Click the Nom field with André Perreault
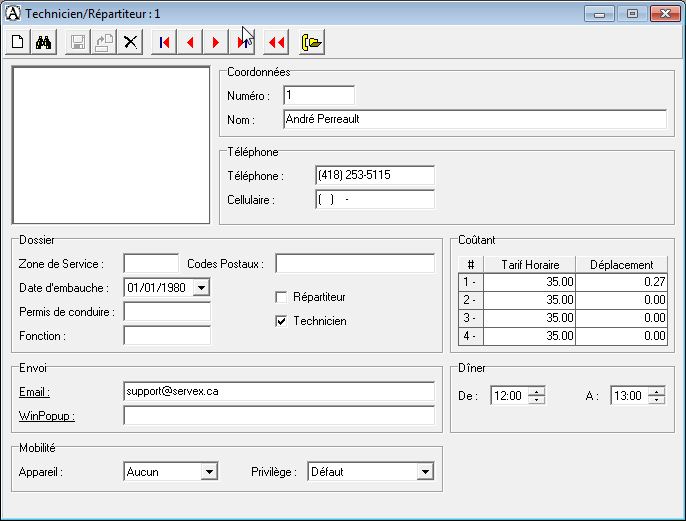 475,119
